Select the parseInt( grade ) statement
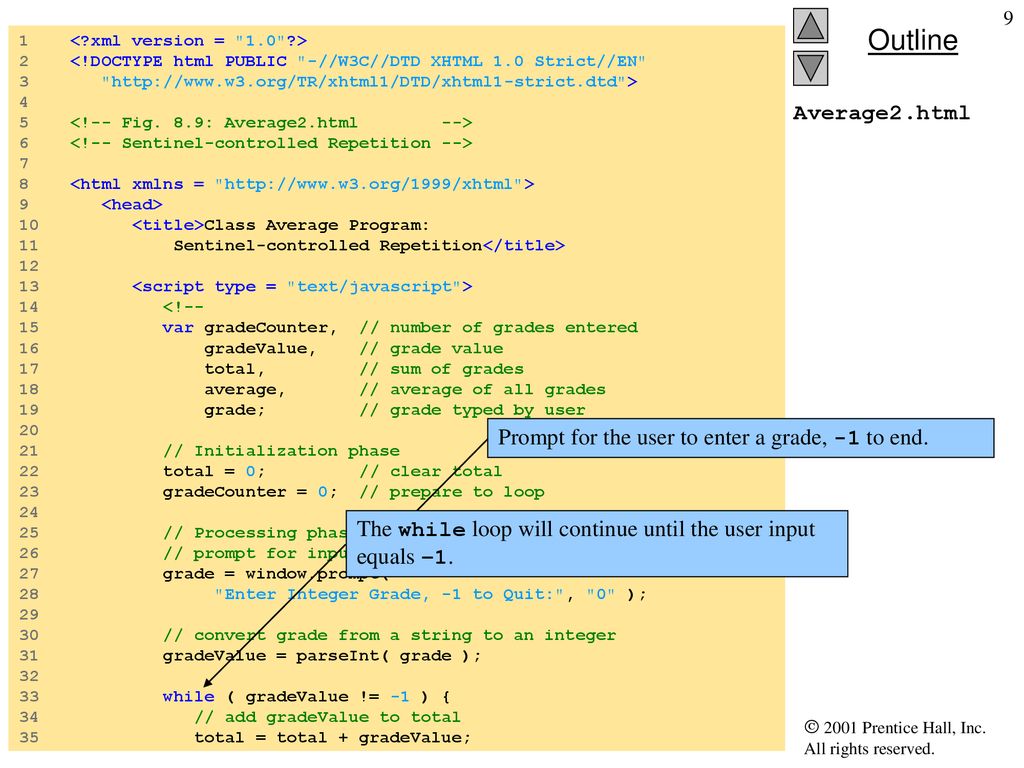This screenshot has height=768, width=1024. tap(321, 656)
